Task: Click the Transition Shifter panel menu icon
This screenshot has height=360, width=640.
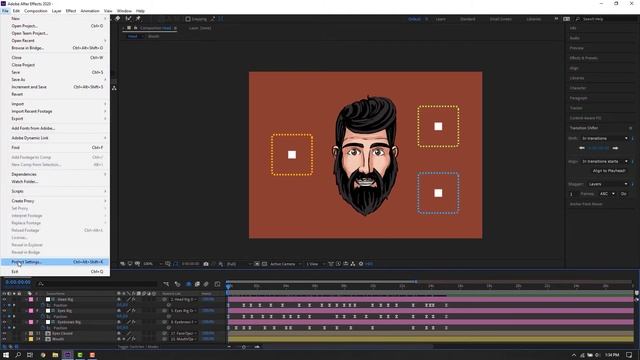Action: [631, 128]
